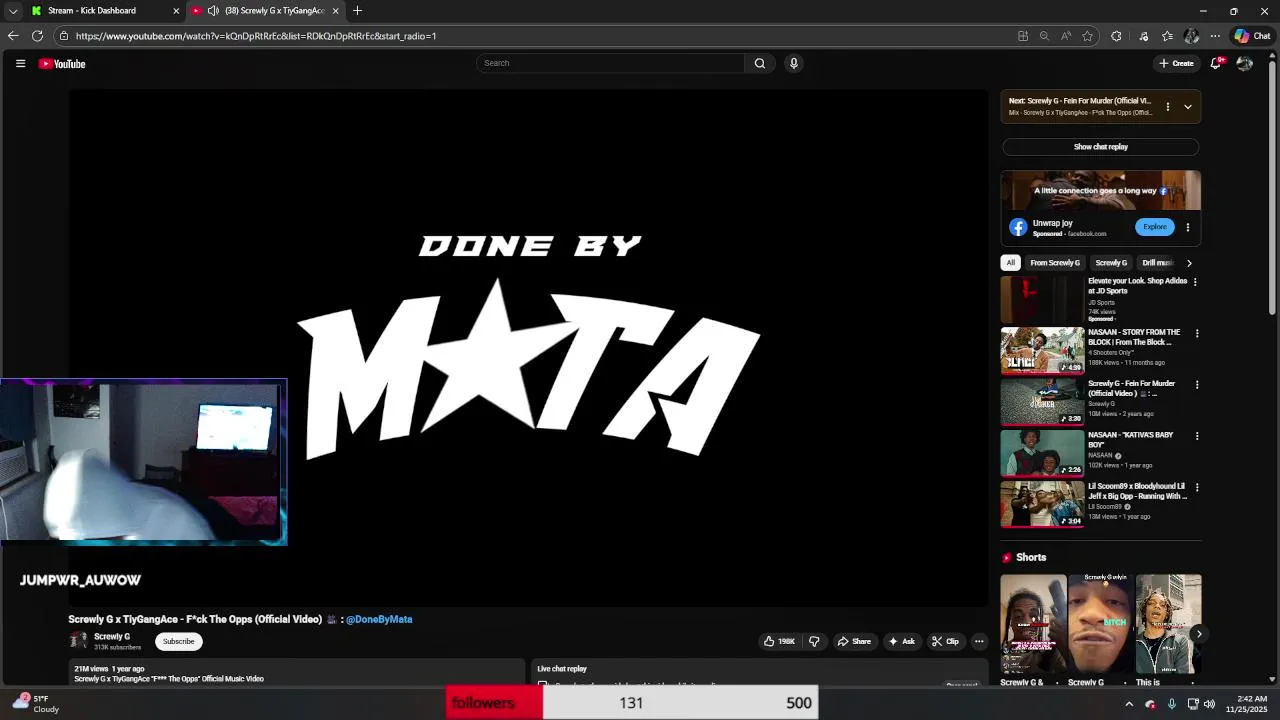Start voice search with the microphone

794,63
